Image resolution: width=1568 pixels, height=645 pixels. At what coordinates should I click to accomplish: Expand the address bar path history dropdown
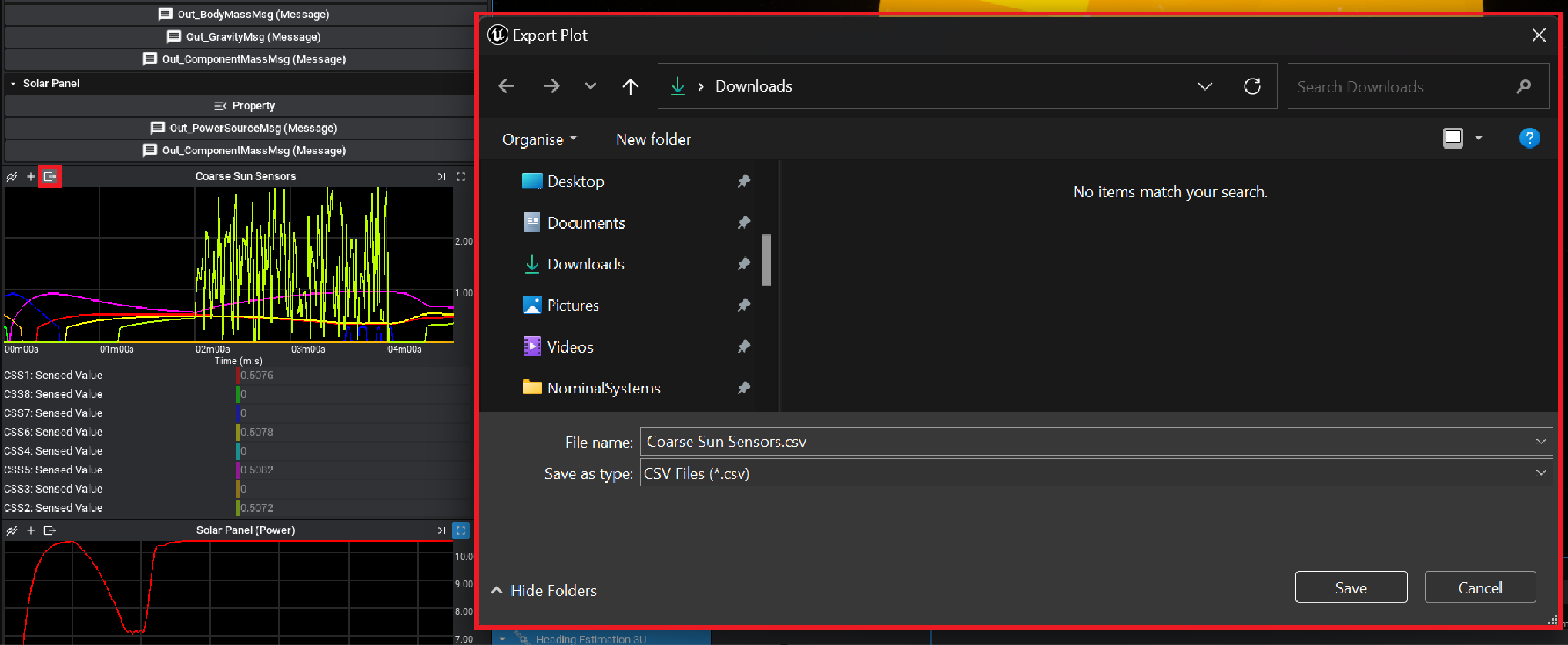click(x=1204, y=86)
